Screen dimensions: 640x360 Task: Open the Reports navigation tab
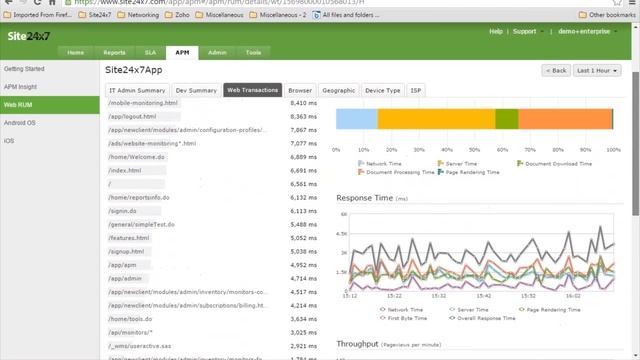tap(114, 53)
